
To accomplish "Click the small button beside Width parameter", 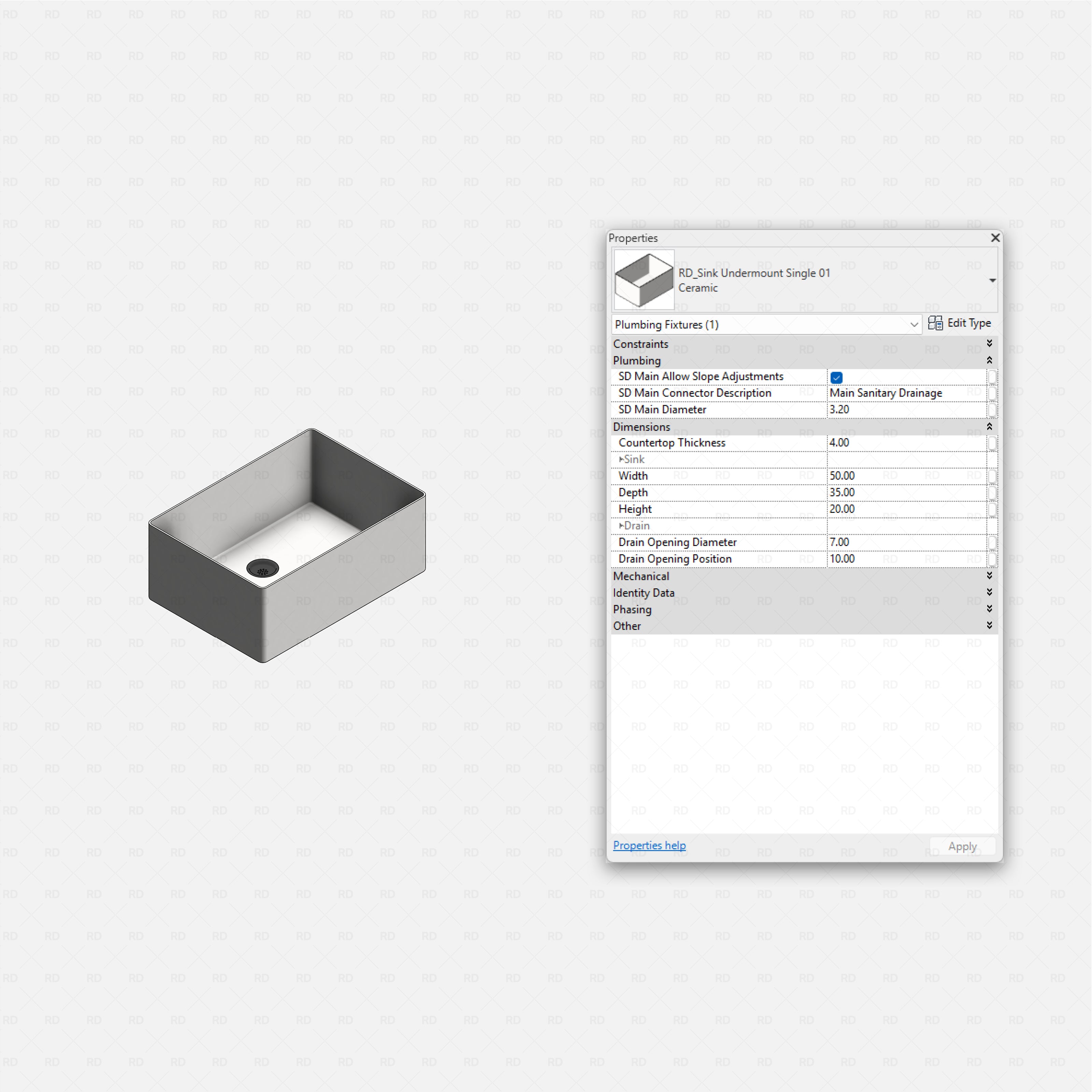I will (993, 476).
